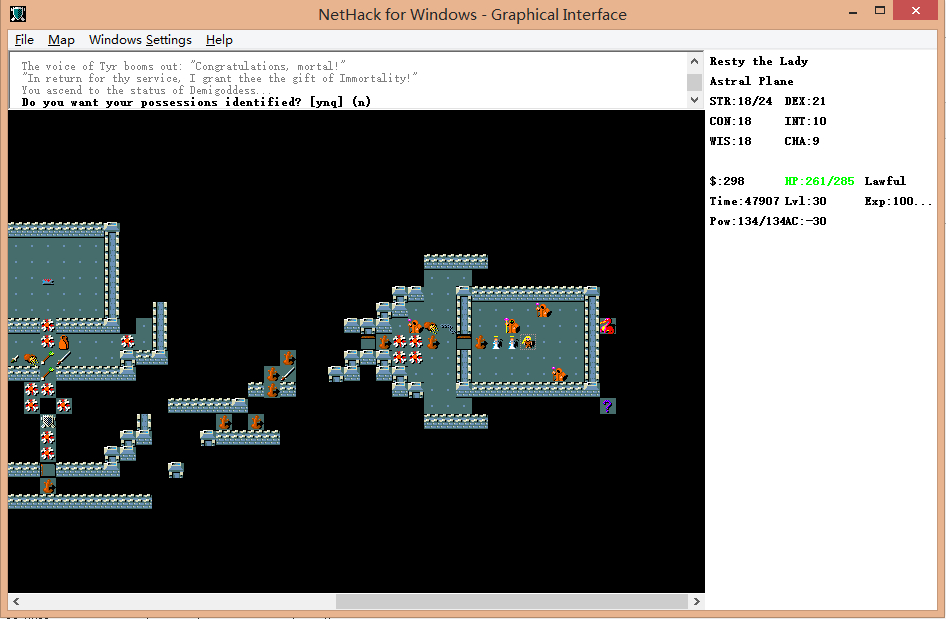The width and height of the screenshot is (946, 619).
Task: Click the WIS:18 stat
Action: click(x=730, y=141)
